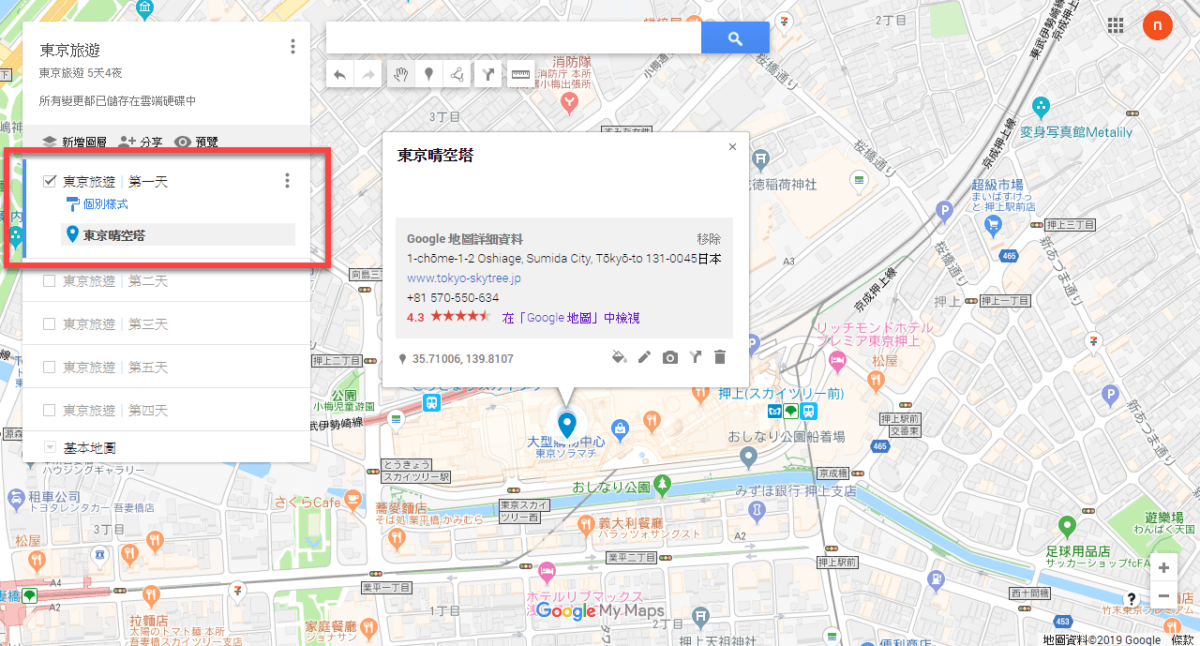Open the orange account avatar
The width and height of the screenshot is (1200, 646).
click(1157, 24)
